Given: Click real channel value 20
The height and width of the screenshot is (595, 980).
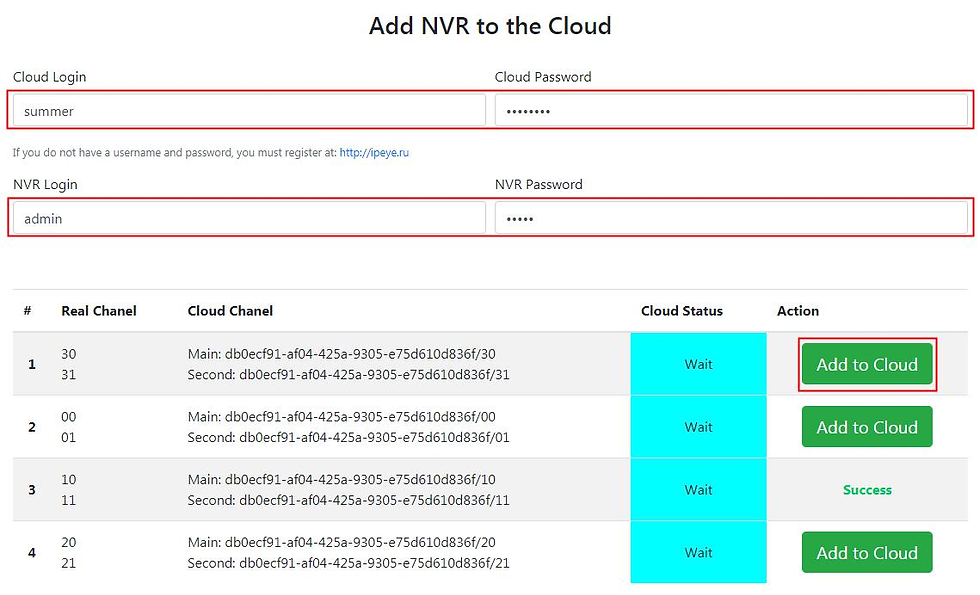Looking at the screenshot, I should (69, 542).
